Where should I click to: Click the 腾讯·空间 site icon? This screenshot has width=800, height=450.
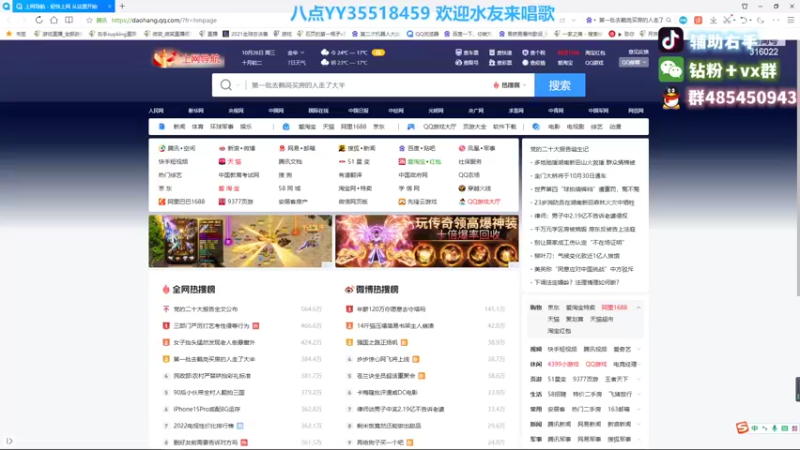(x=162, y=148)
